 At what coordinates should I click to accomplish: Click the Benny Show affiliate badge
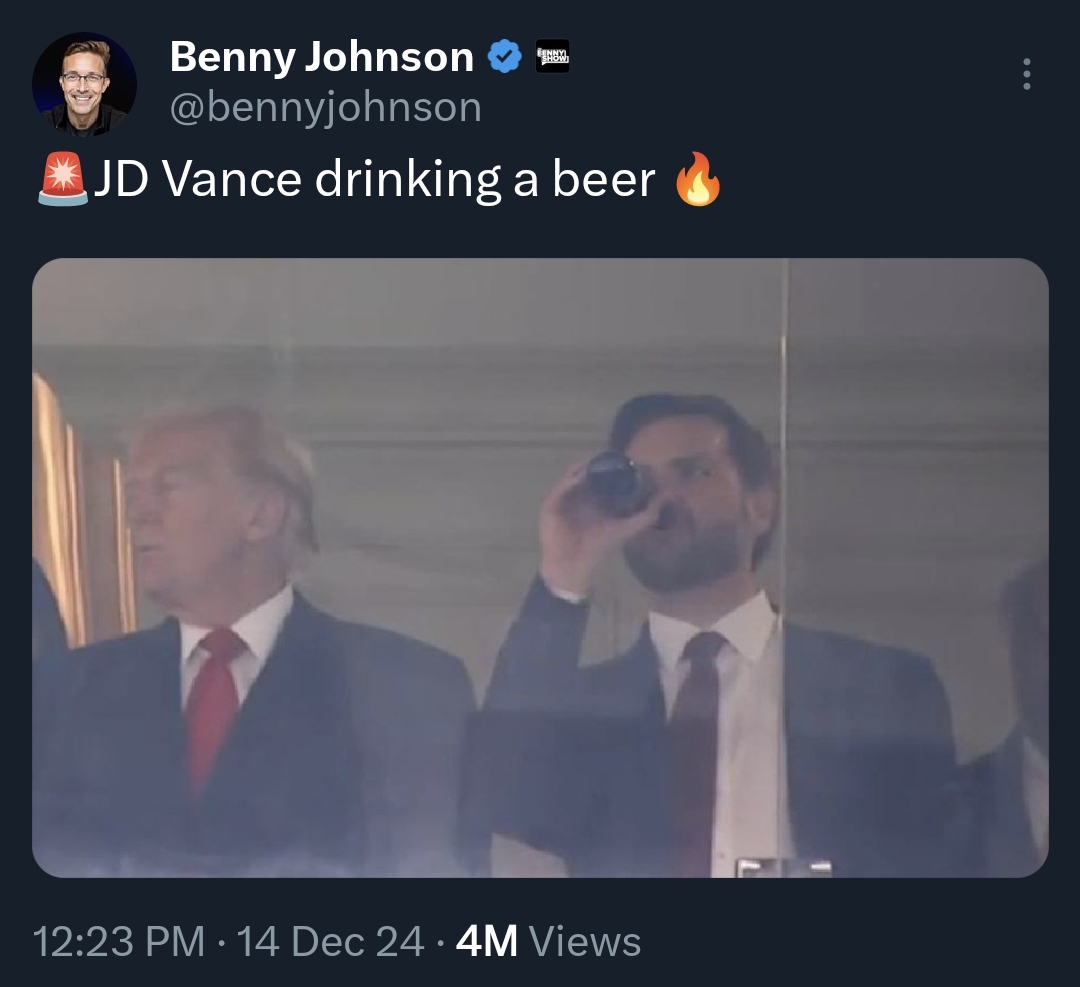pyautogui.click(x=552, y=56)
